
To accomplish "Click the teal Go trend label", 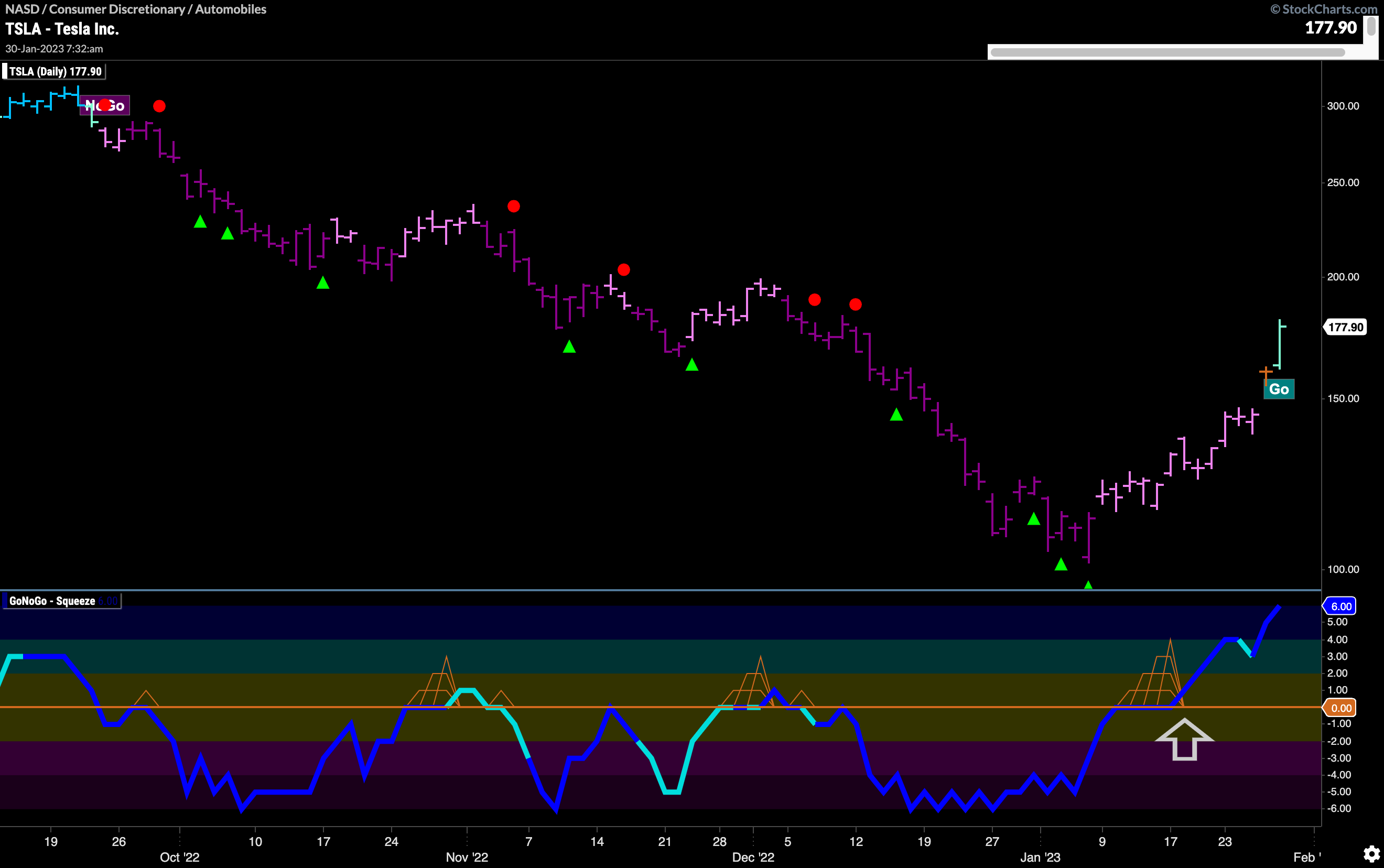I will tap(1279, 389).
